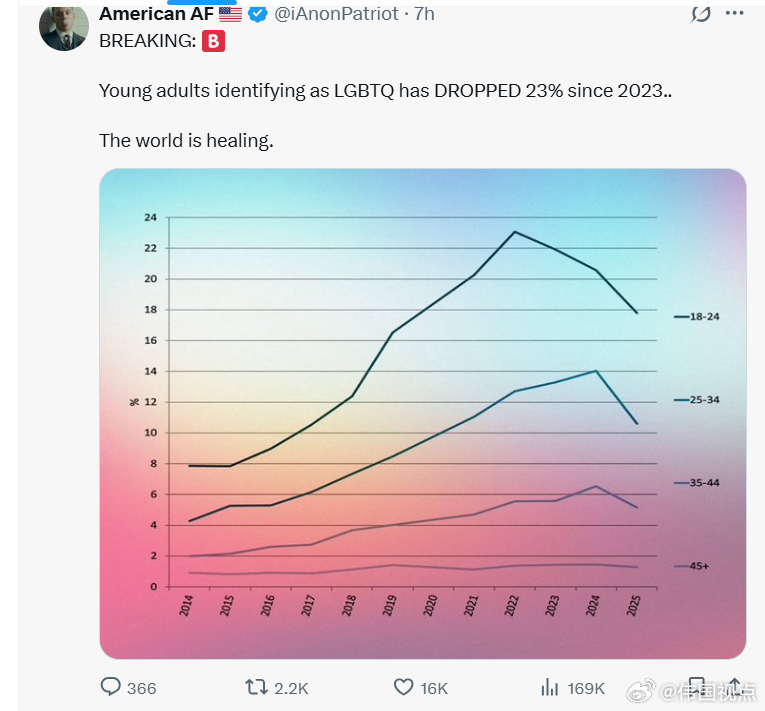This screenshot has height=711, width=765.
Task: Click the repost arrows icon
Action: pyautogui.click(x=256, y=687)
